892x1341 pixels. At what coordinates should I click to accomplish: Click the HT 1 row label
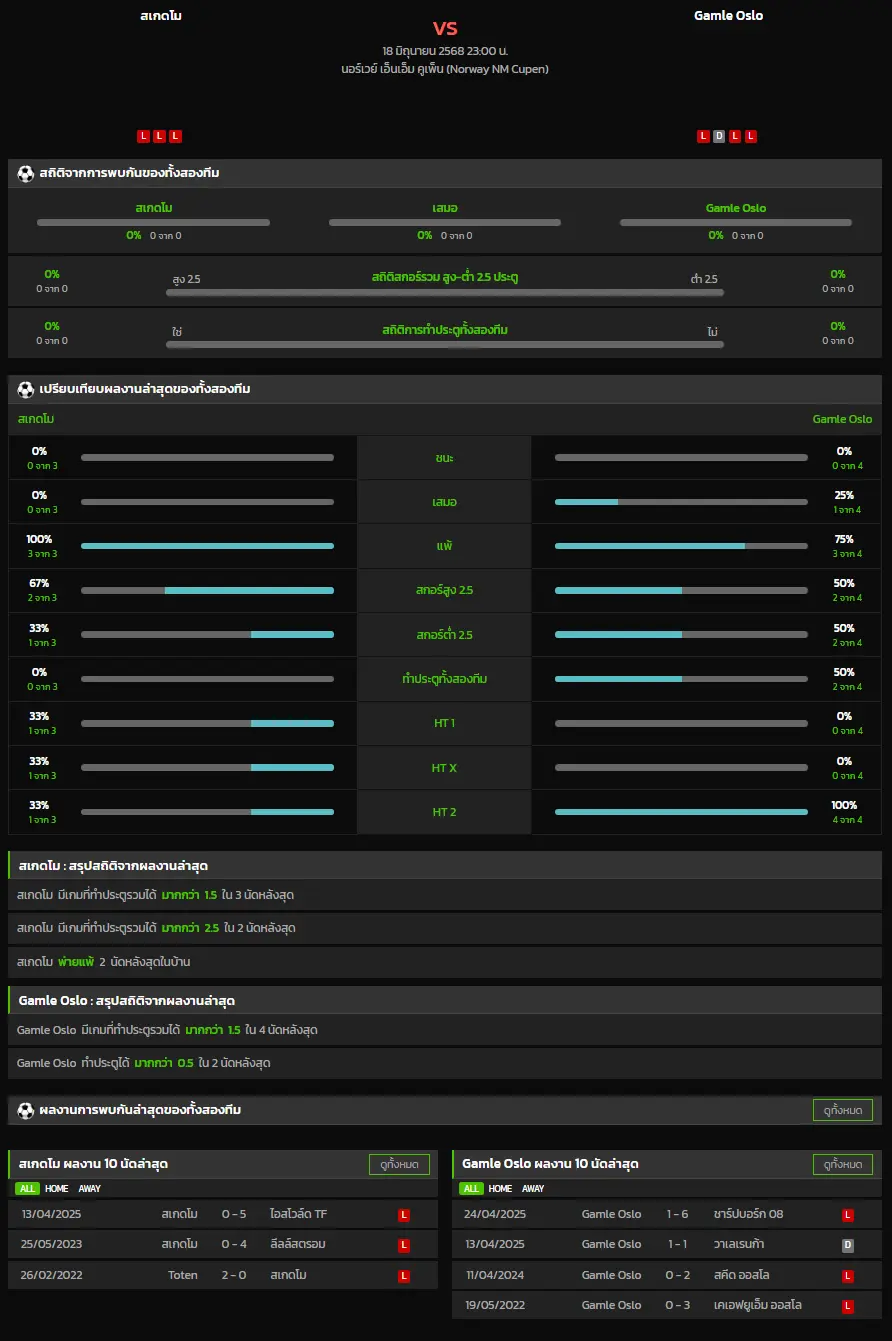tap(445, 723)
